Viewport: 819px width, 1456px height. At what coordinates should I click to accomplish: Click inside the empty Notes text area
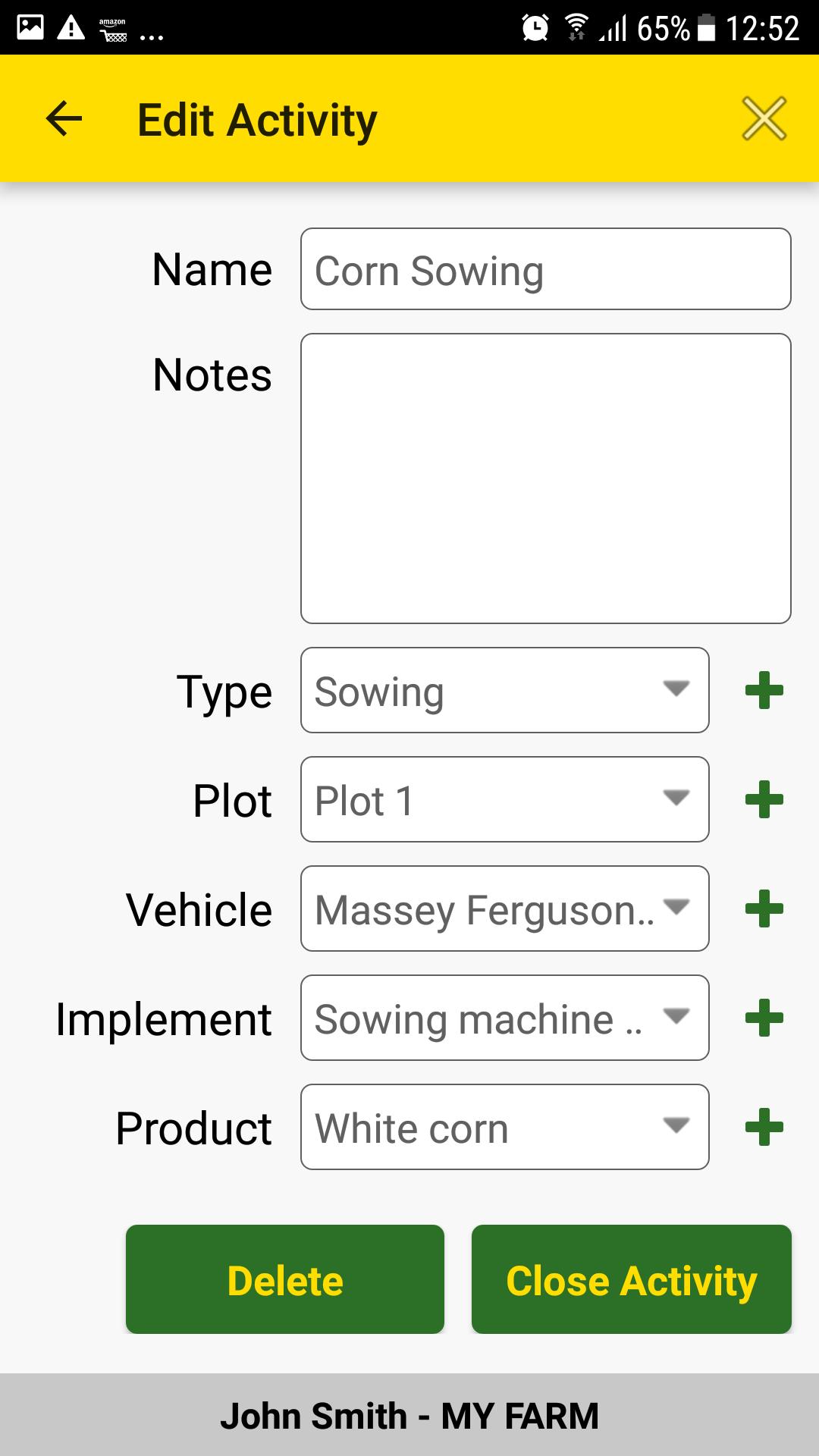point(546,479)
